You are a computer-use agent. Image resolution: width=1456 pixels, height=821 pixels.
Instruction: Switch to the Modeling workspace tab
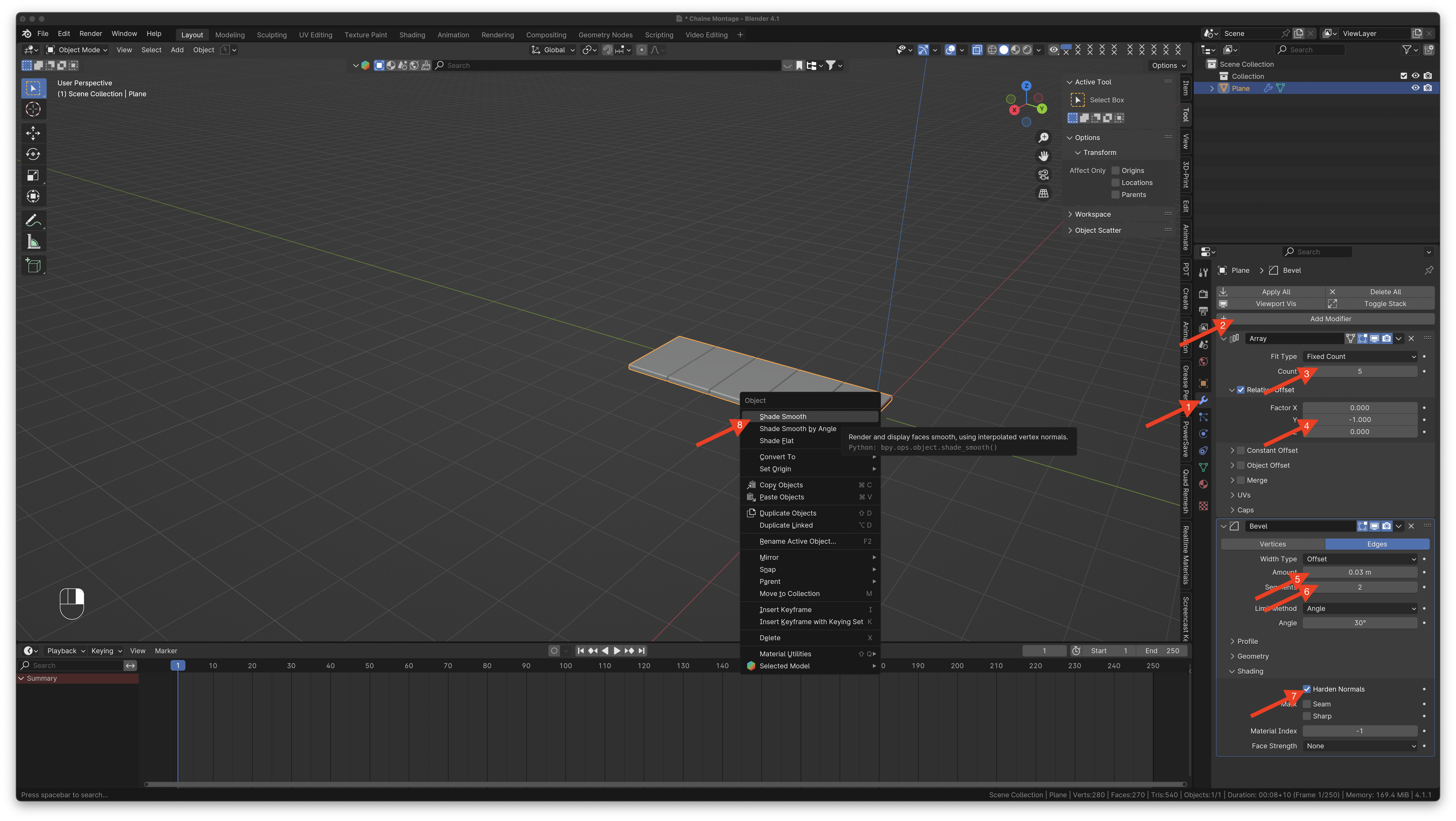coord(230,35)
